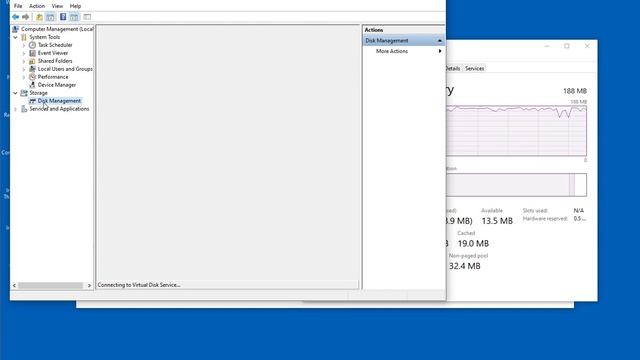Click the Performance icon in tree
Screen dimensions: 640x360
tap(32, 77)
